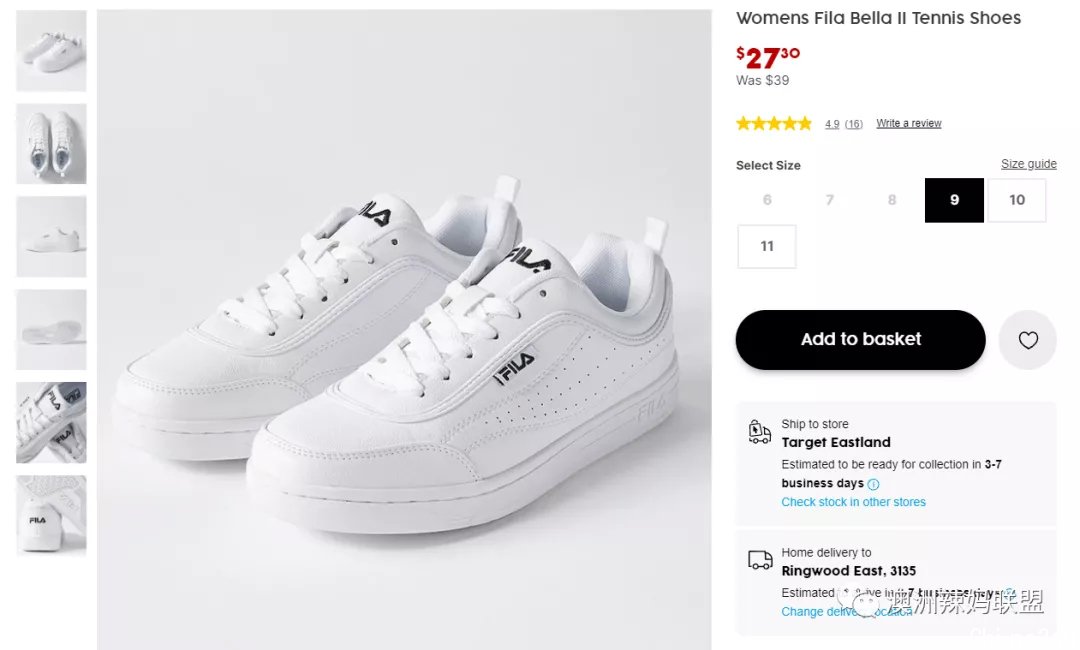This screenshot has height=650, width=1080.
Task: Click the info icon beside business days
Action: (x=873, y=484)
